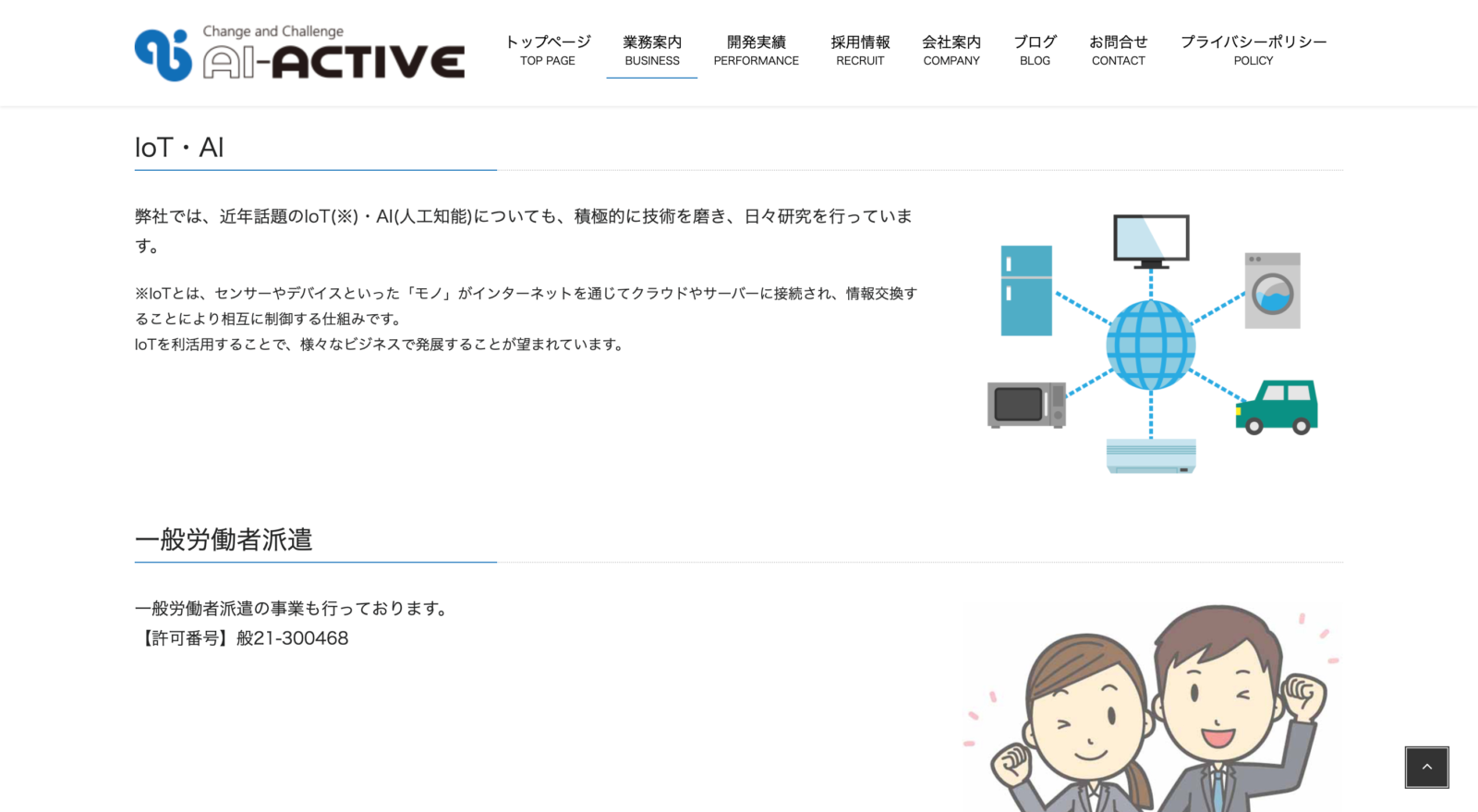The width and height of the screenshot is (1478, 812).
Task: Open the お問合せ CONTACT page
Action: point(1118,51)
